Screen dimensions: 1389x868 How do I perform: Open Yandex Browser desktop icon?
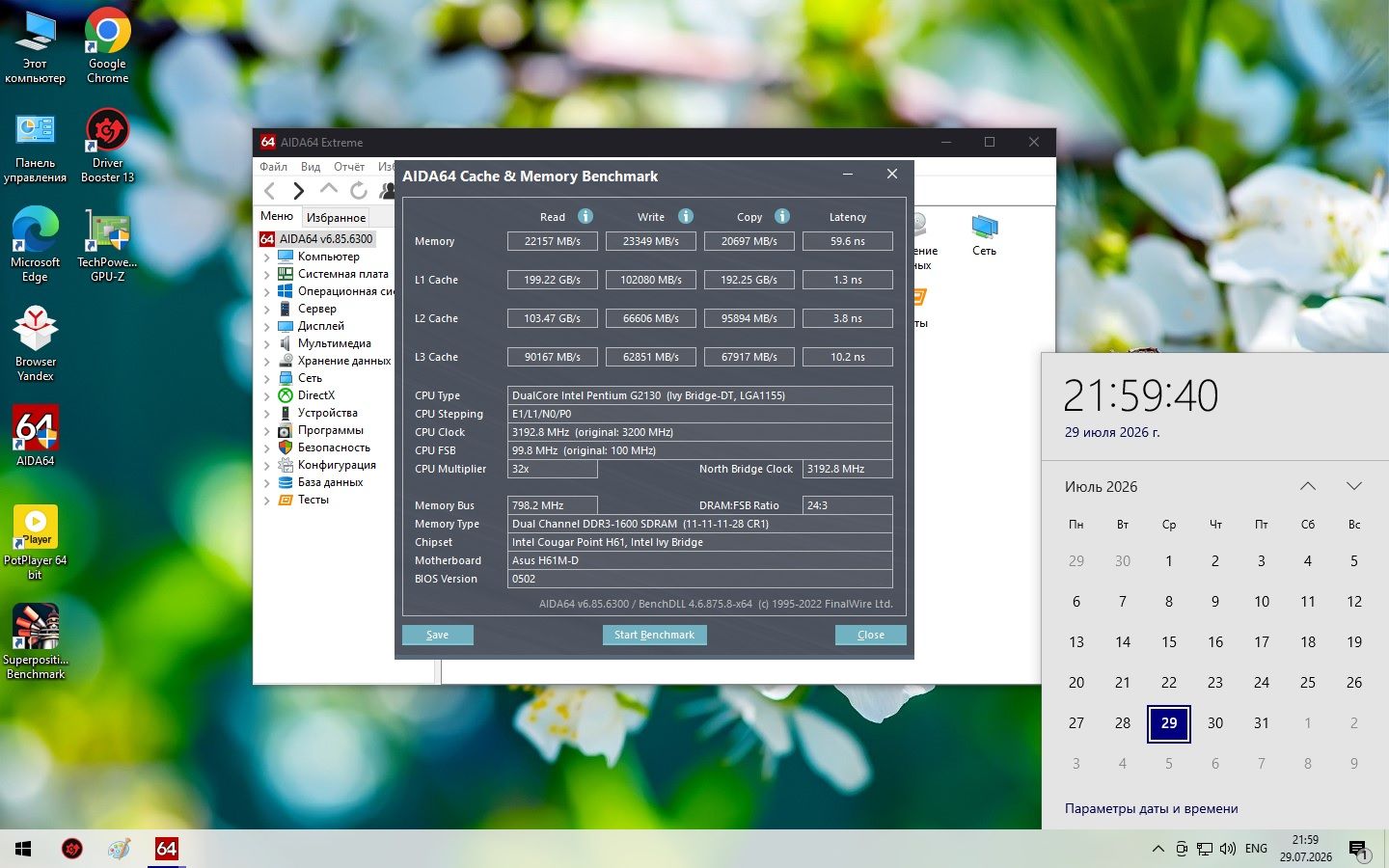[x=36, y=344]
